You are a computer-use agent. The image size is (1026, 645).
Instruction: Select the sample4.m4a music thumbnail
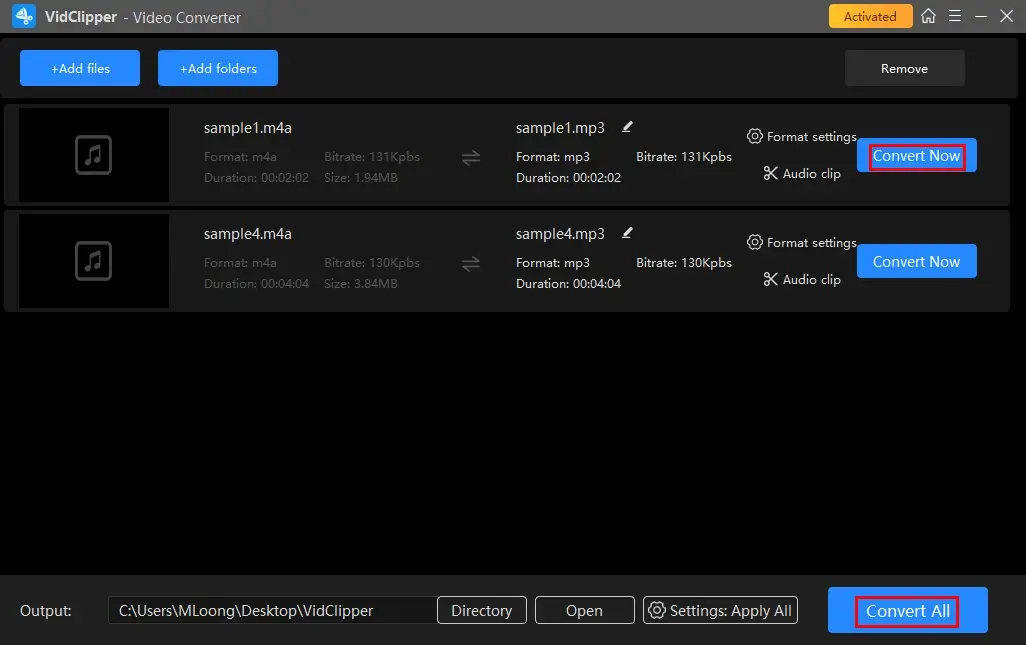tap(94, 261)
